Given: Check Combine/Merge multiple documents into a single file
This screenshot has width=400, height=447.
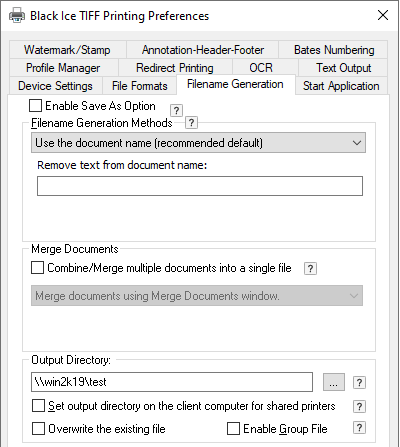Looking at the screenshot, I should 37,268.
